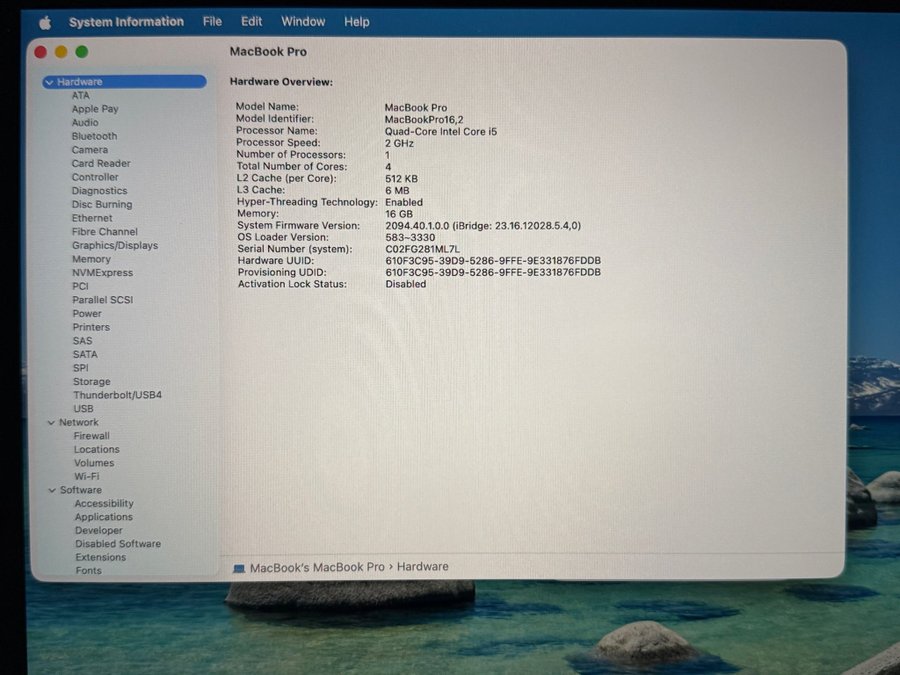Open the File menu
The image size is (900, 675).
tap(212, 22)
